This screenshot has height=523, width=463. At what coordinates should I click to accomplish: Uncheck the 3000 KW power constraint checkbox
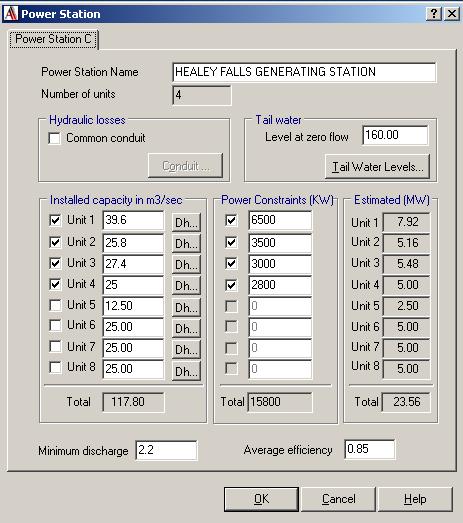pyautogui.click(x=231, y=264)
